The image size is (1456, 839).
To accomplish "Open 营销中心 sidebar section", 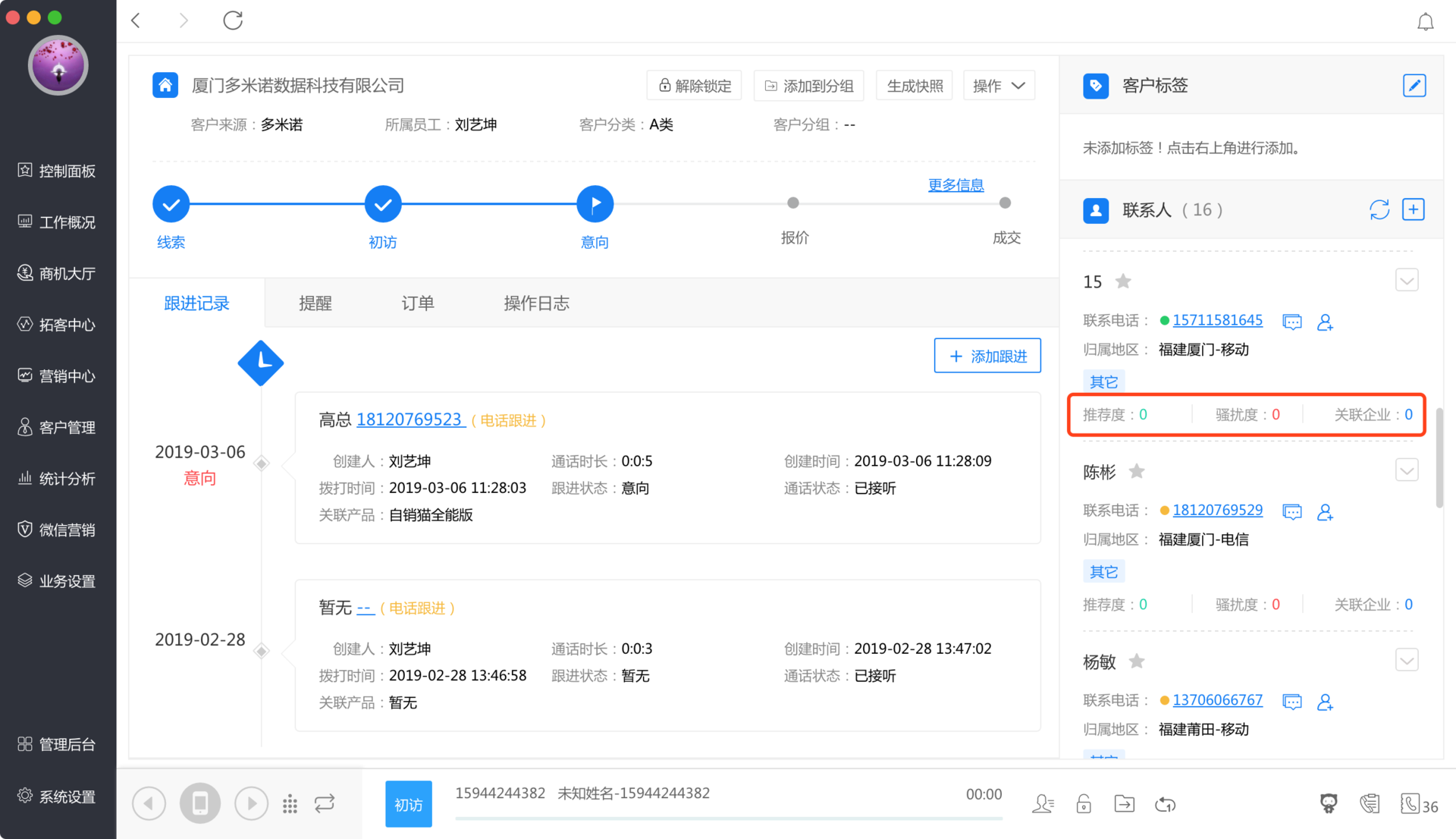I will point(58,376).
